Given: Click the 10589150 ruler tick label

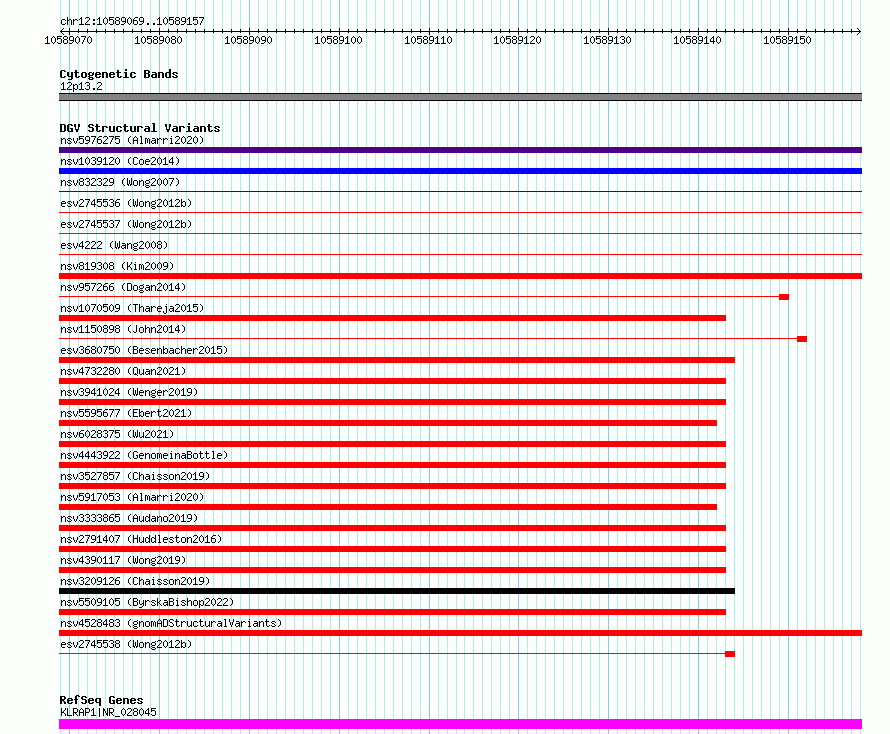Looking at the screenshot, I should click(x=787, y=40).
